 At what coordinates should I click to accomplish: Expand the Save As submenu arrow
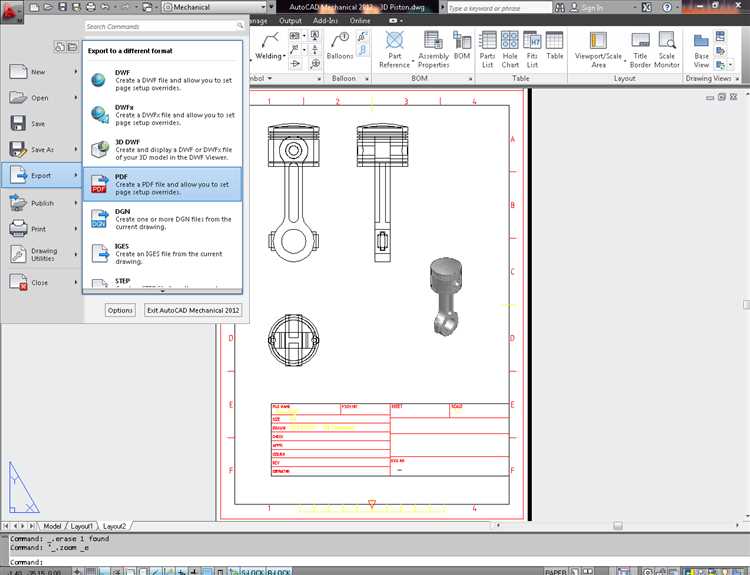click(x=76, y=149)
